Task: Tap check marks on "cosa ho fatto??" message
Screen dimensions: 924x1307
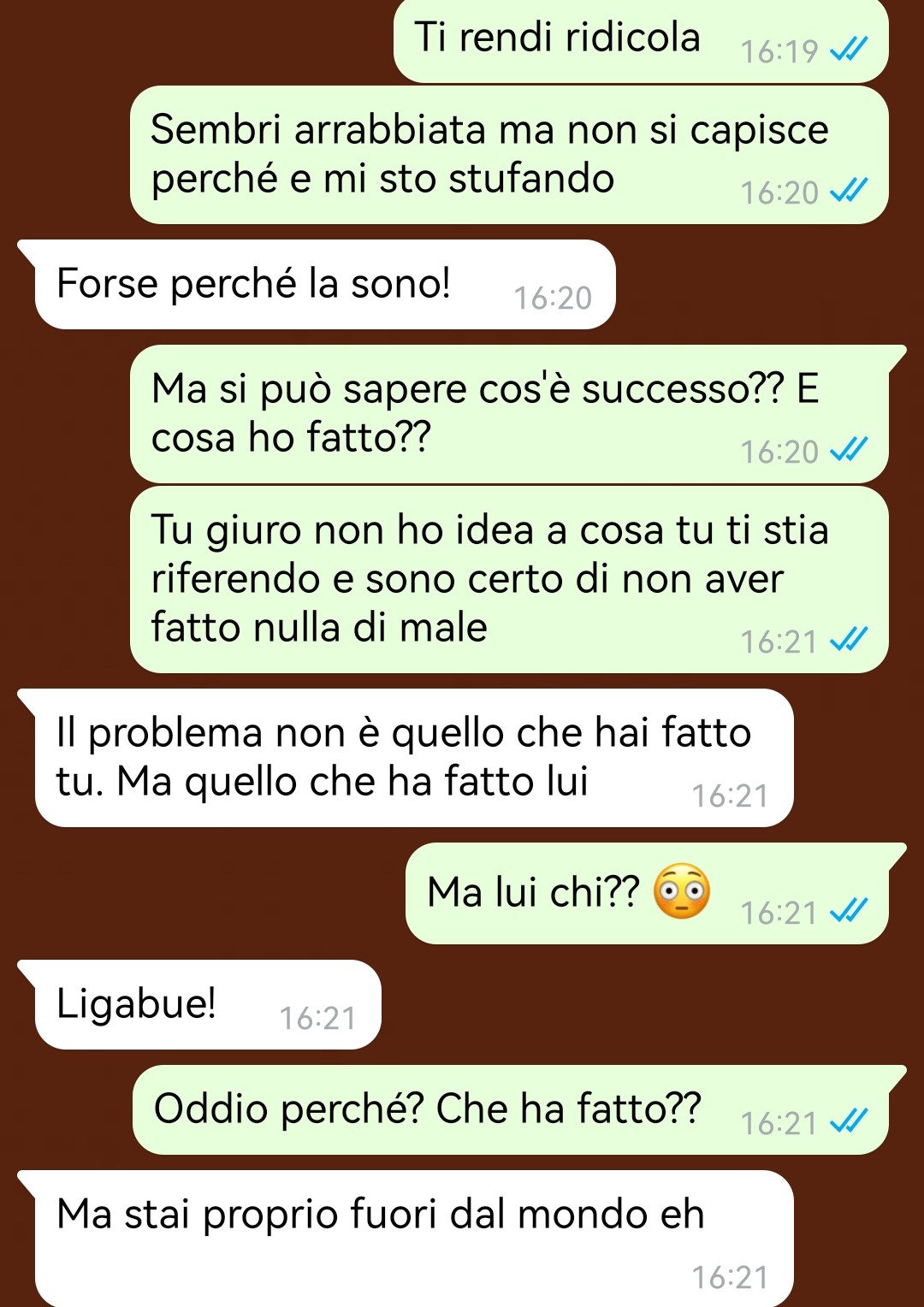Action: tap(849, 451)
